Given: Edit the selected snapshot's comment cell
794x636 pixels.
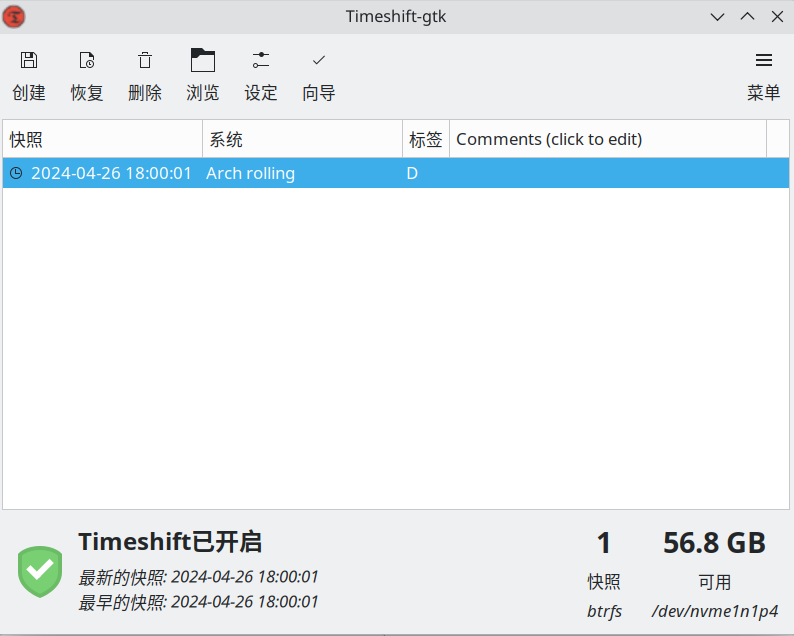Looking at the screenshot, I should click(x=607, y=173).
